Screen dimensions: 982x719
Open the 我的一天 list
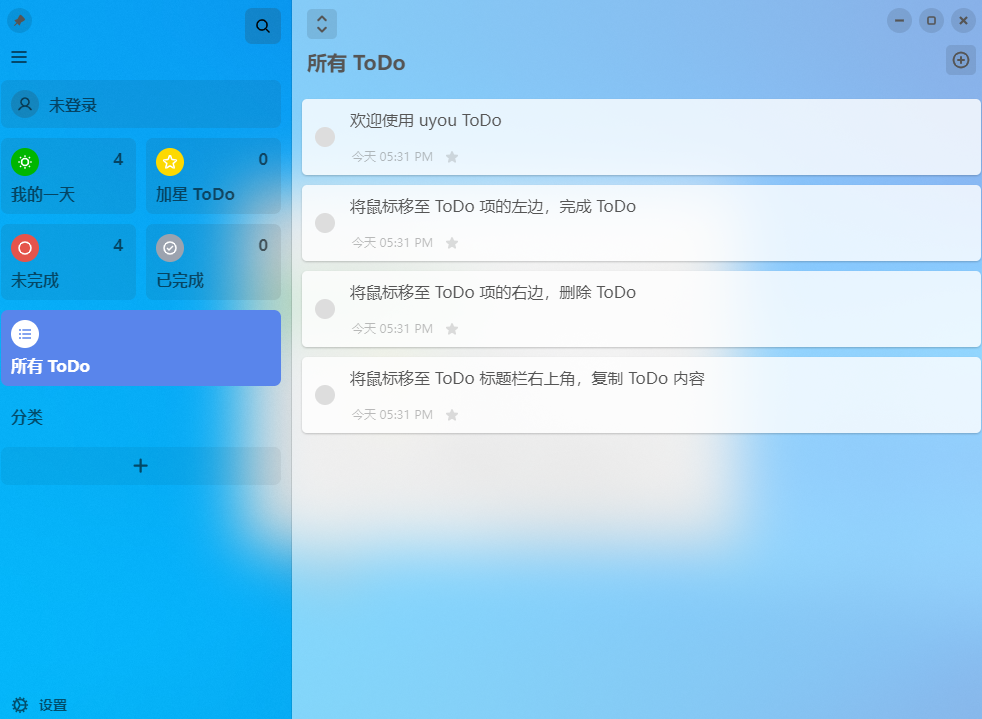click(68, 176)
